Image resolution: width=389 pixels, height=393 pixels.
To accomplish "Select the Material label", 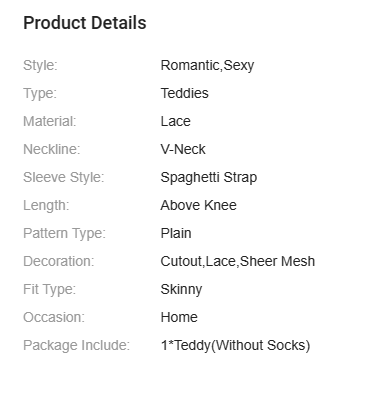I will pos(50,121).
